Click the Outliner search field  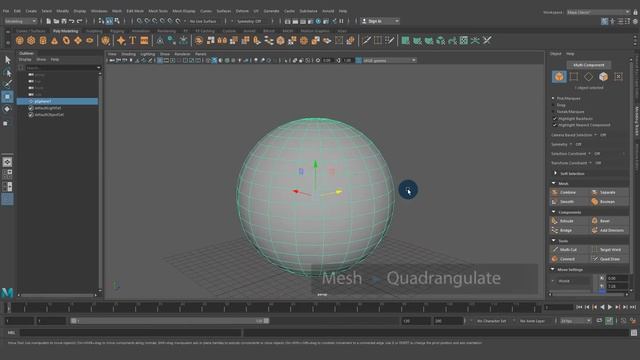point(62,68)
